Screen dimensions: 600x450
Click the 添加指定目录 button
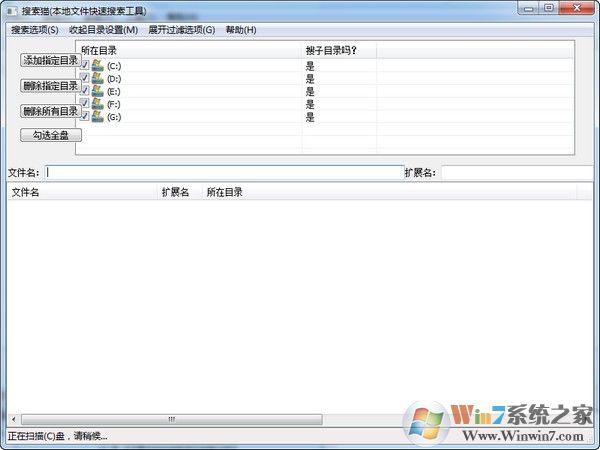[50, 60]
